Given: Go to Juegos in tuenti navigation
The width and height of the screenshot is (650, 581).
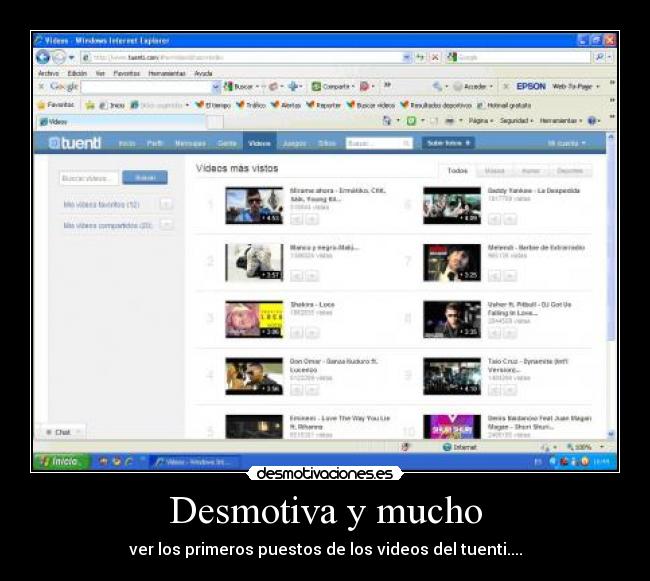Looking at the screenshot, I should [294, 143].
